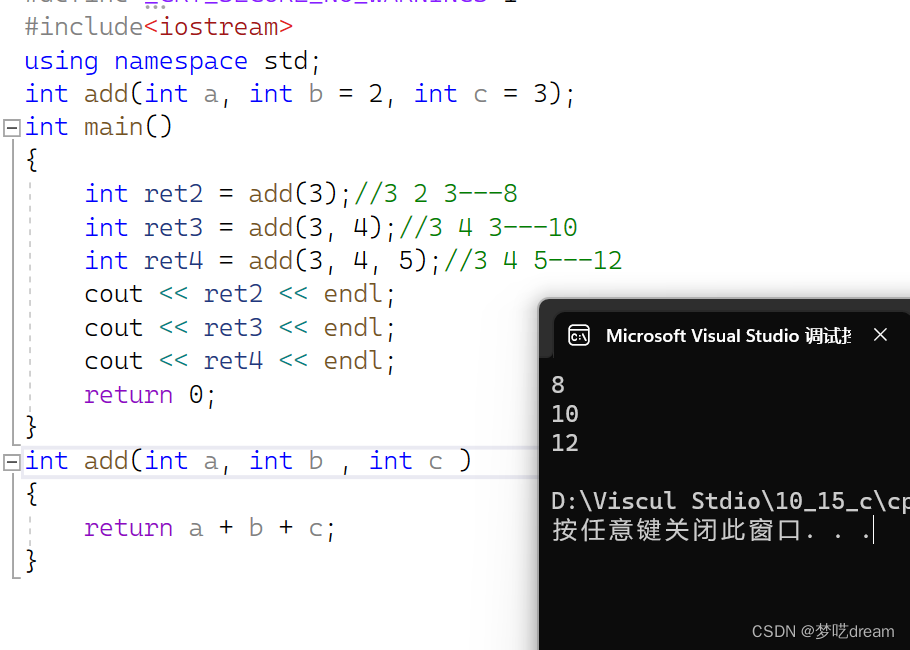The width and height of the screenshot is (910, 650).
Task: Click the add declaration with default parameters
Action: tap(299, 94)
